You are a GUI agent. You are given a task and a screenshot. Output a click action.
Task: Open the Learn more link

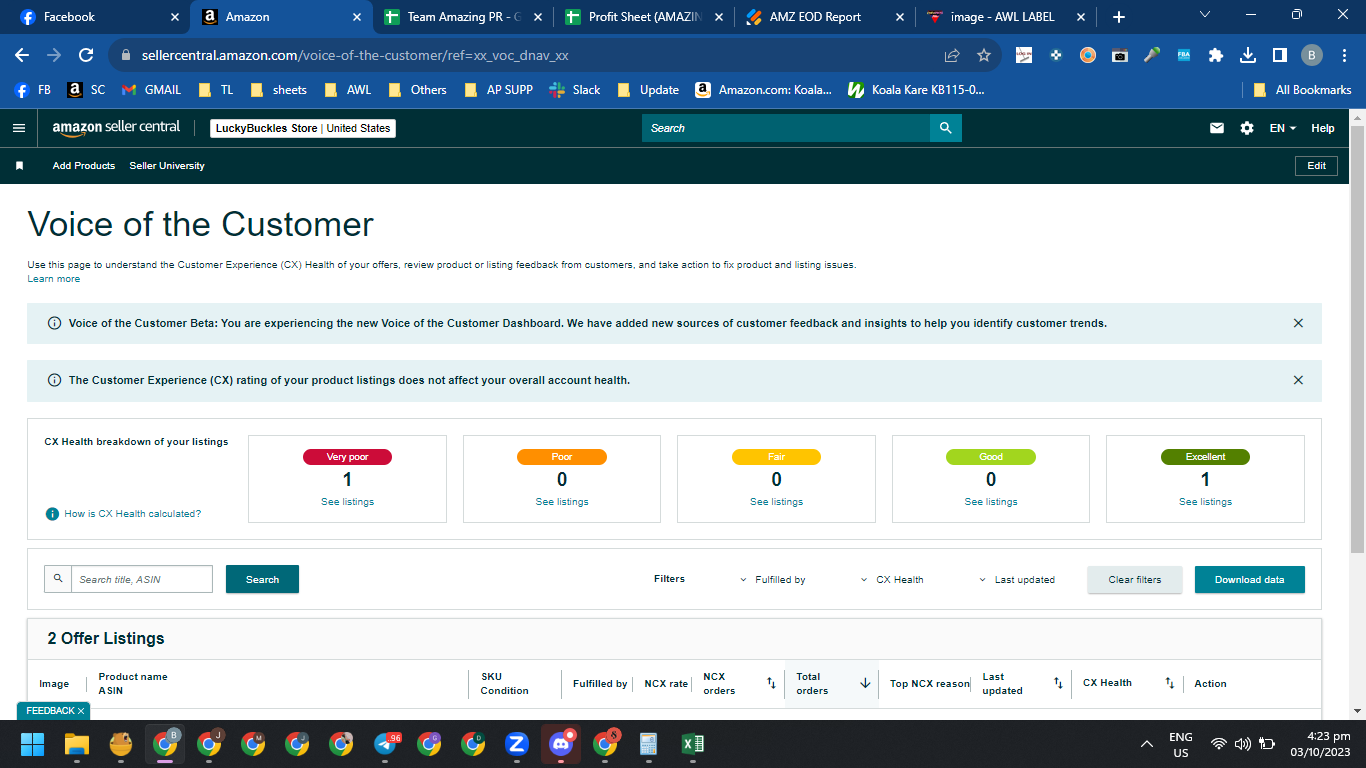tap(54, 279)
